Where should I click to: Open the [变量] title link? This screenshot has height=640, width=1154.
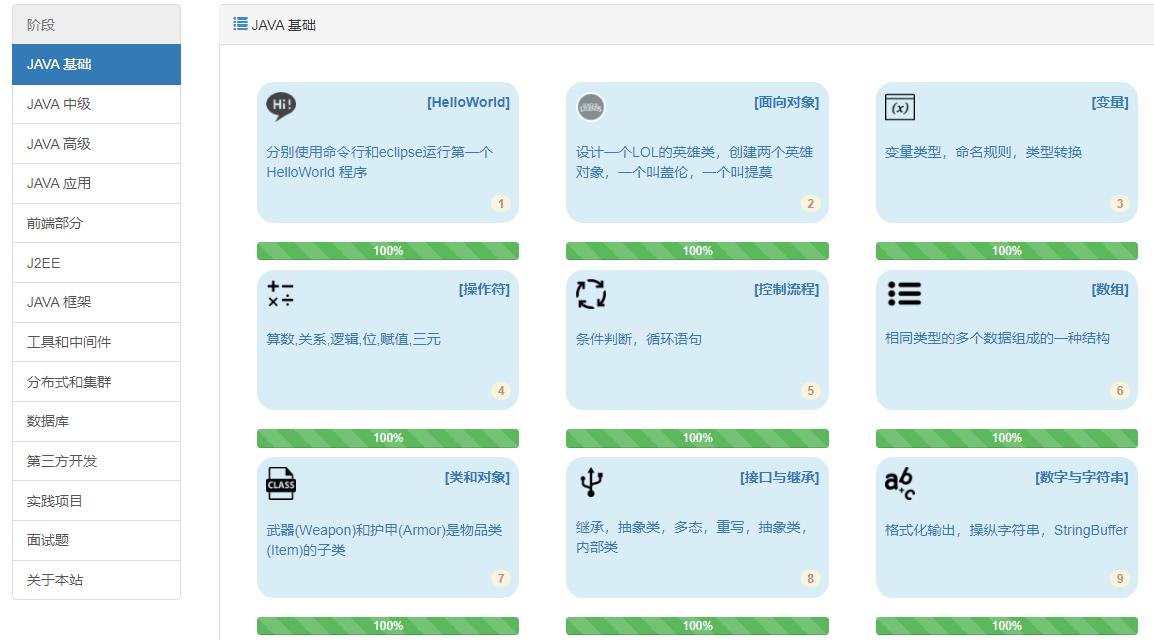click(1110, 102)
